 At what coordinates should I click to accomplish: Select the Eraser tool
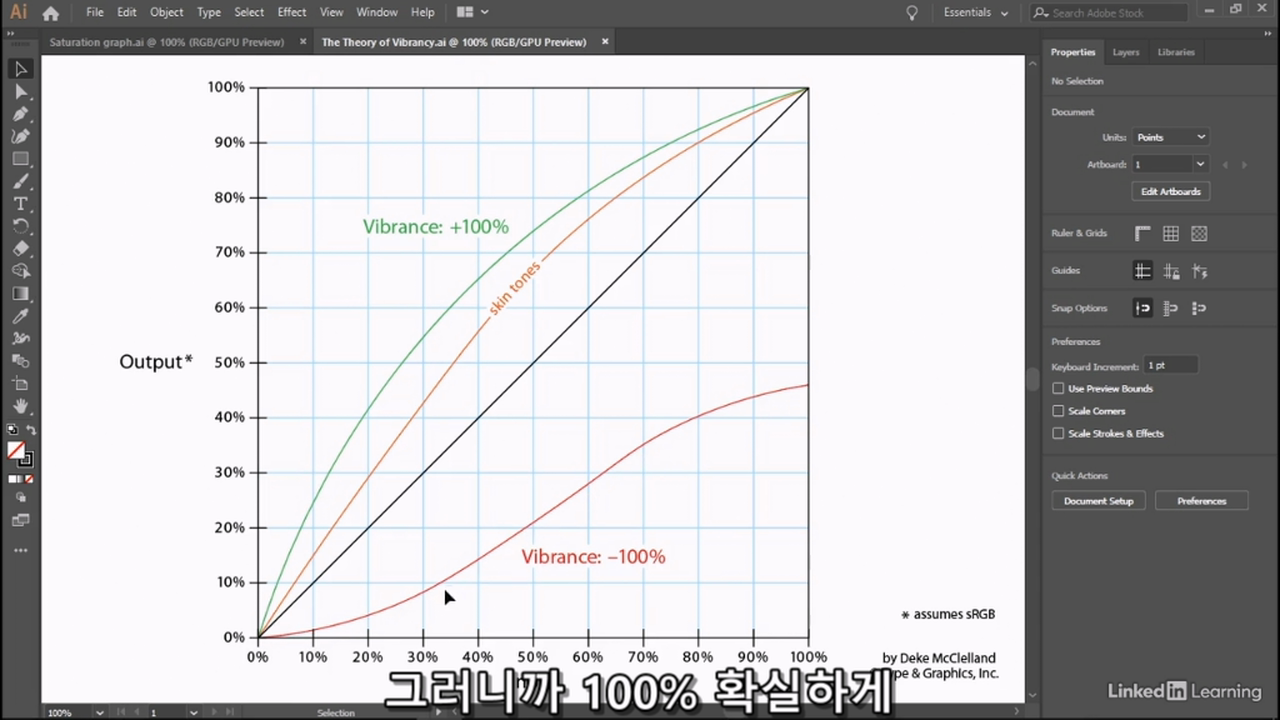tap(20, 248)
